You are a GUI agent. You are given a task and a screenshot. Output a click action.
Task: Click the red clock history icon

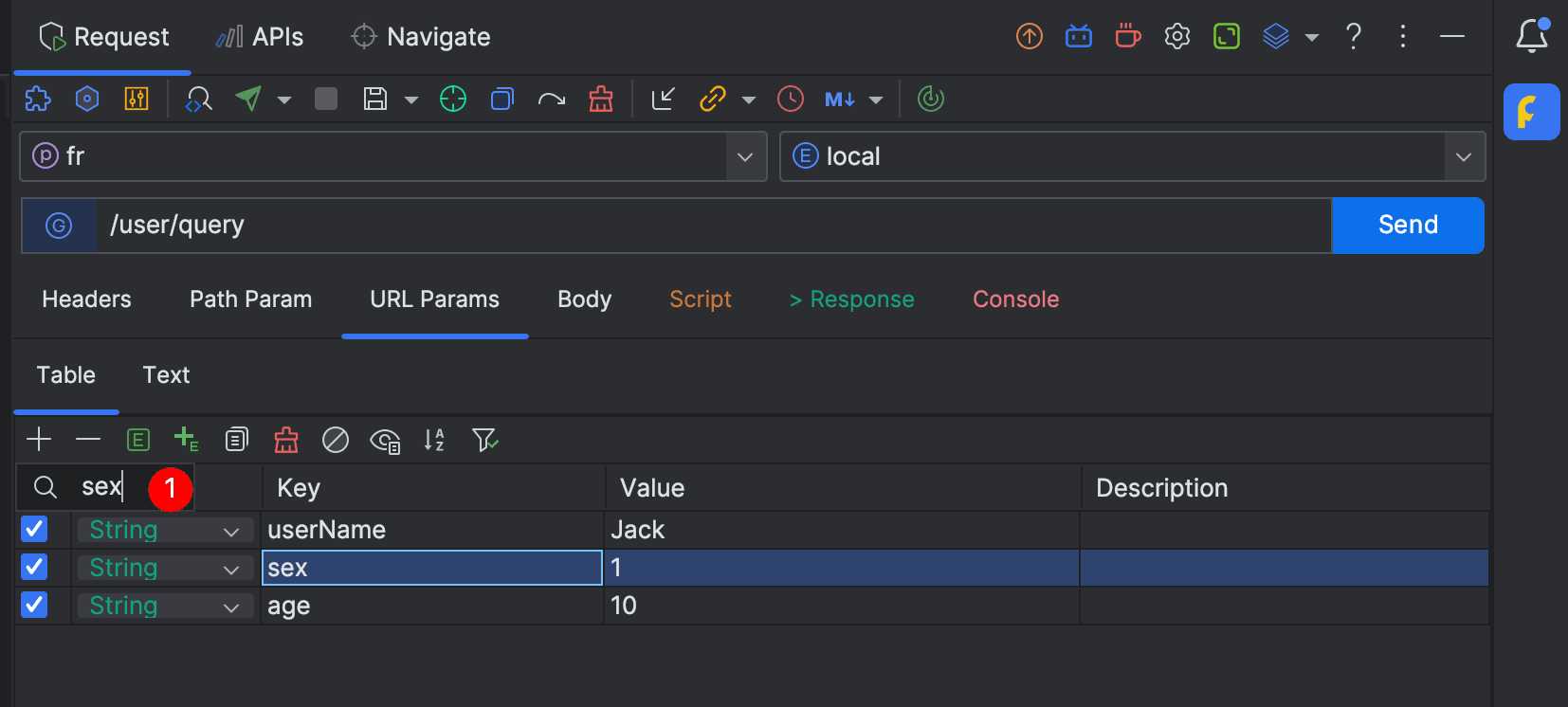pos(790,99)
